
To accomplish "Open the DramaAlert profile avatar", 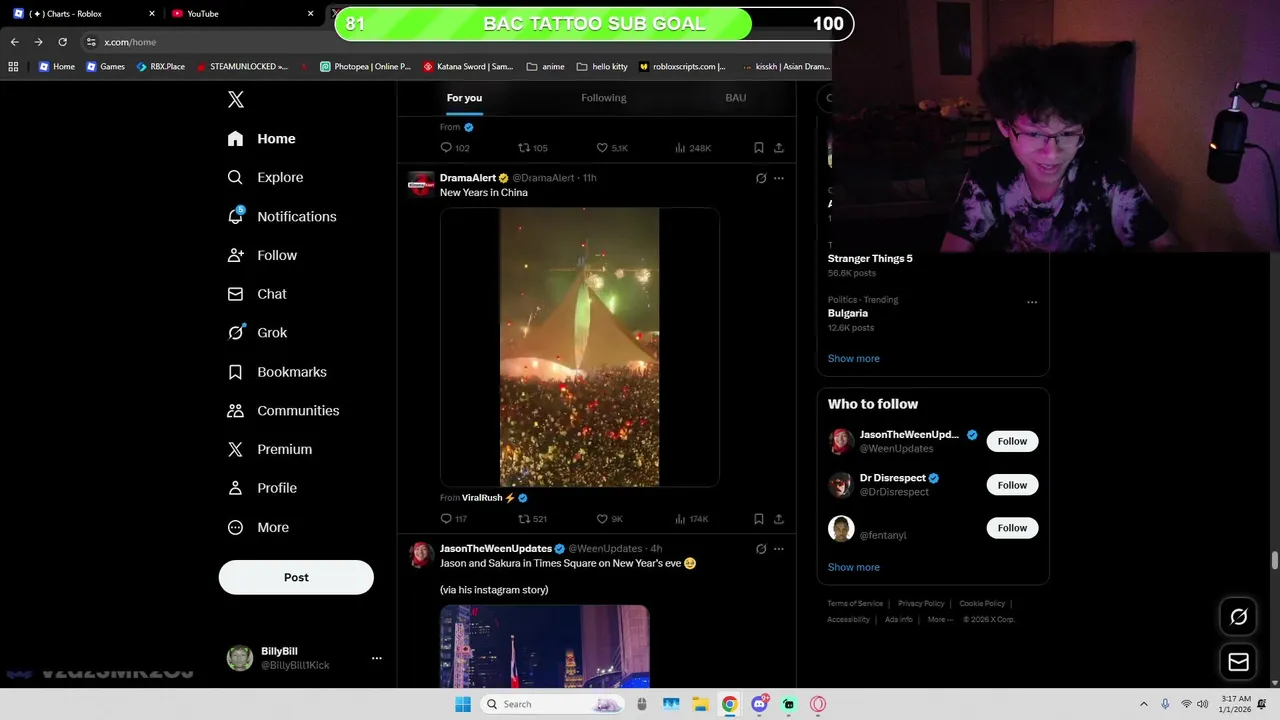I will point(421,184).
